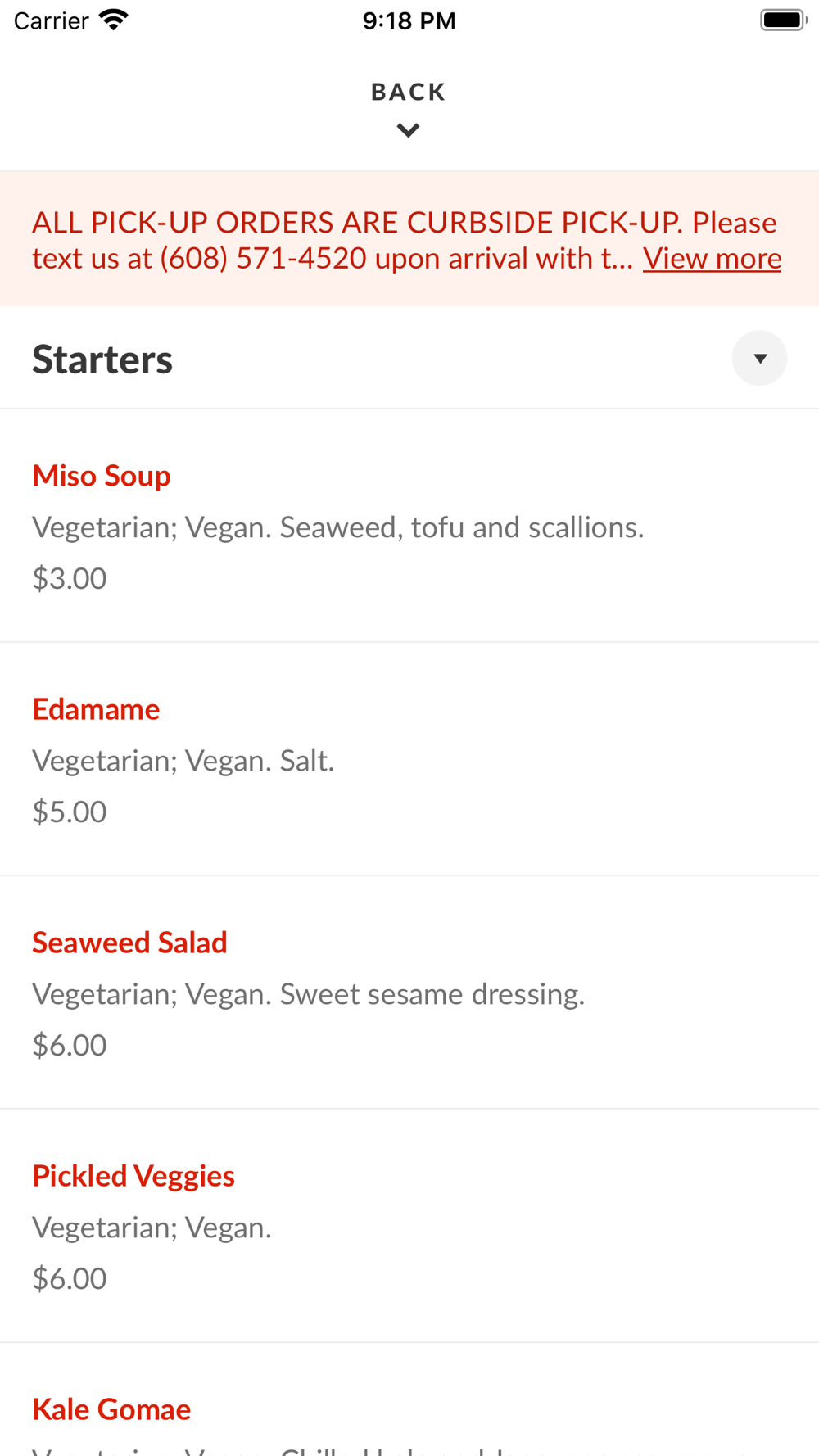Click the Sweet sesame dressing description
Screen dimensions: 819x1456
point(432,994)
